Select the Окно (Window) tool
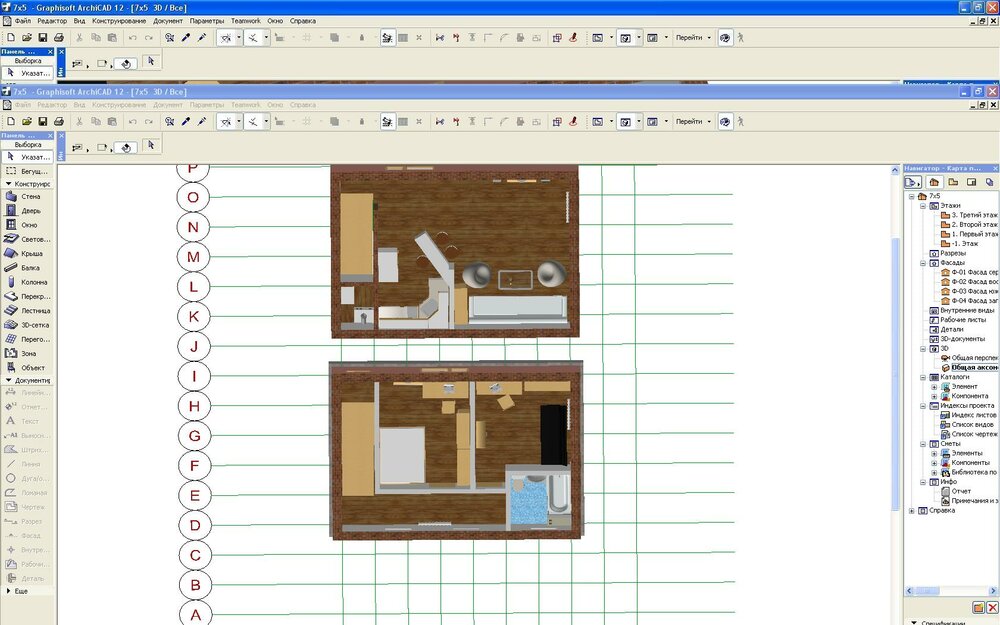The image size is (1000, 625). (28, 225)
